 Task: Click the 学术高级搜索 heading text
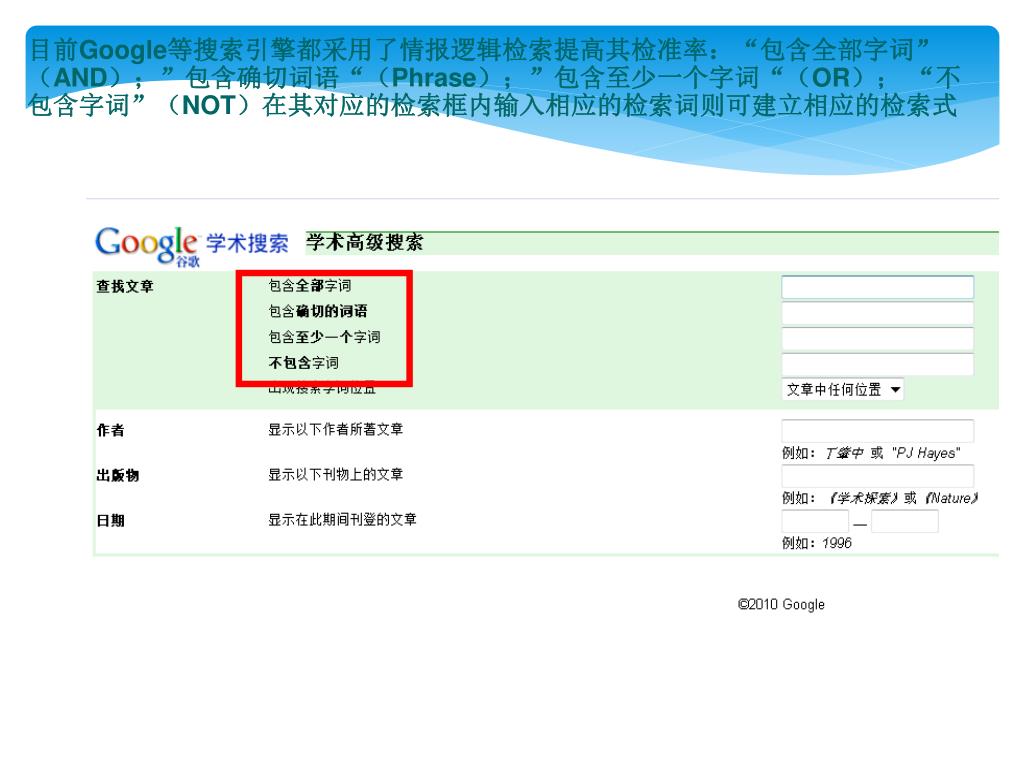pos(364,242)
